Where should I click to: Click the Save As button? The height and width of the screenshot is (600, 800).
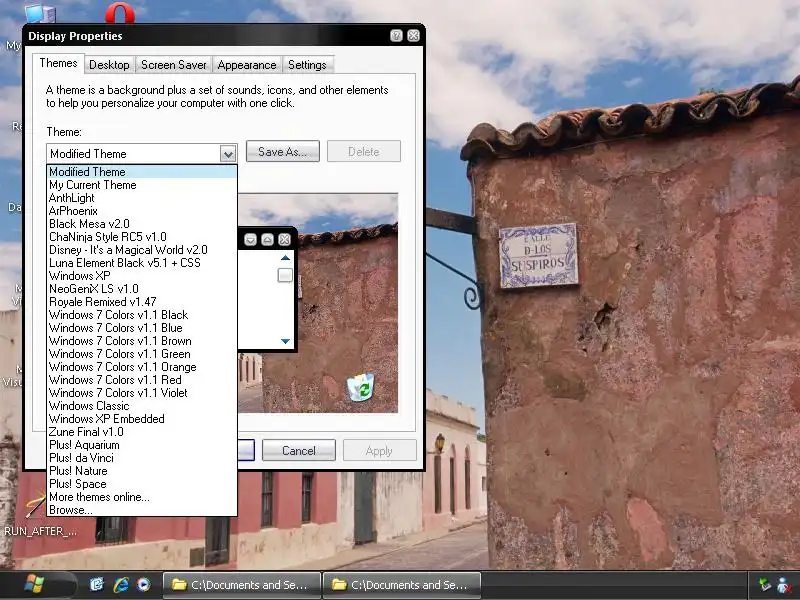tap(283, 152)
